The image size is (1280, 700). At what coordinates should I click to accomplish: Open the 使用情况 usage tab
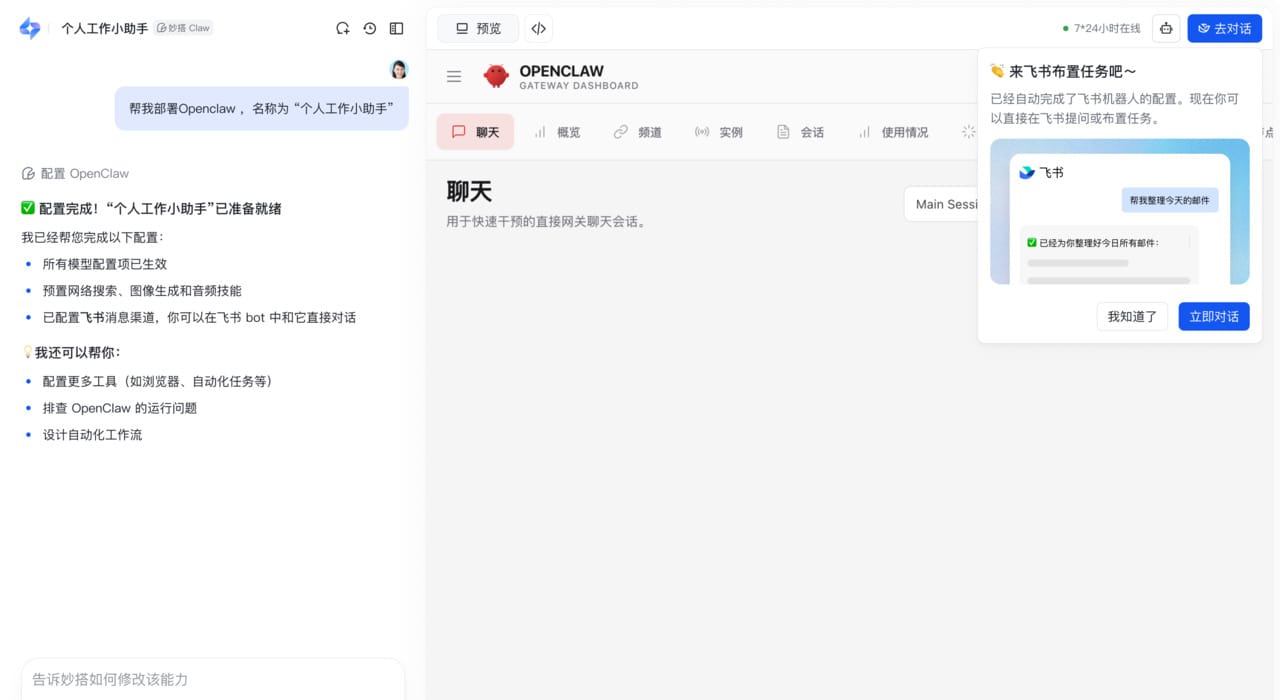[x=891, y=131]
